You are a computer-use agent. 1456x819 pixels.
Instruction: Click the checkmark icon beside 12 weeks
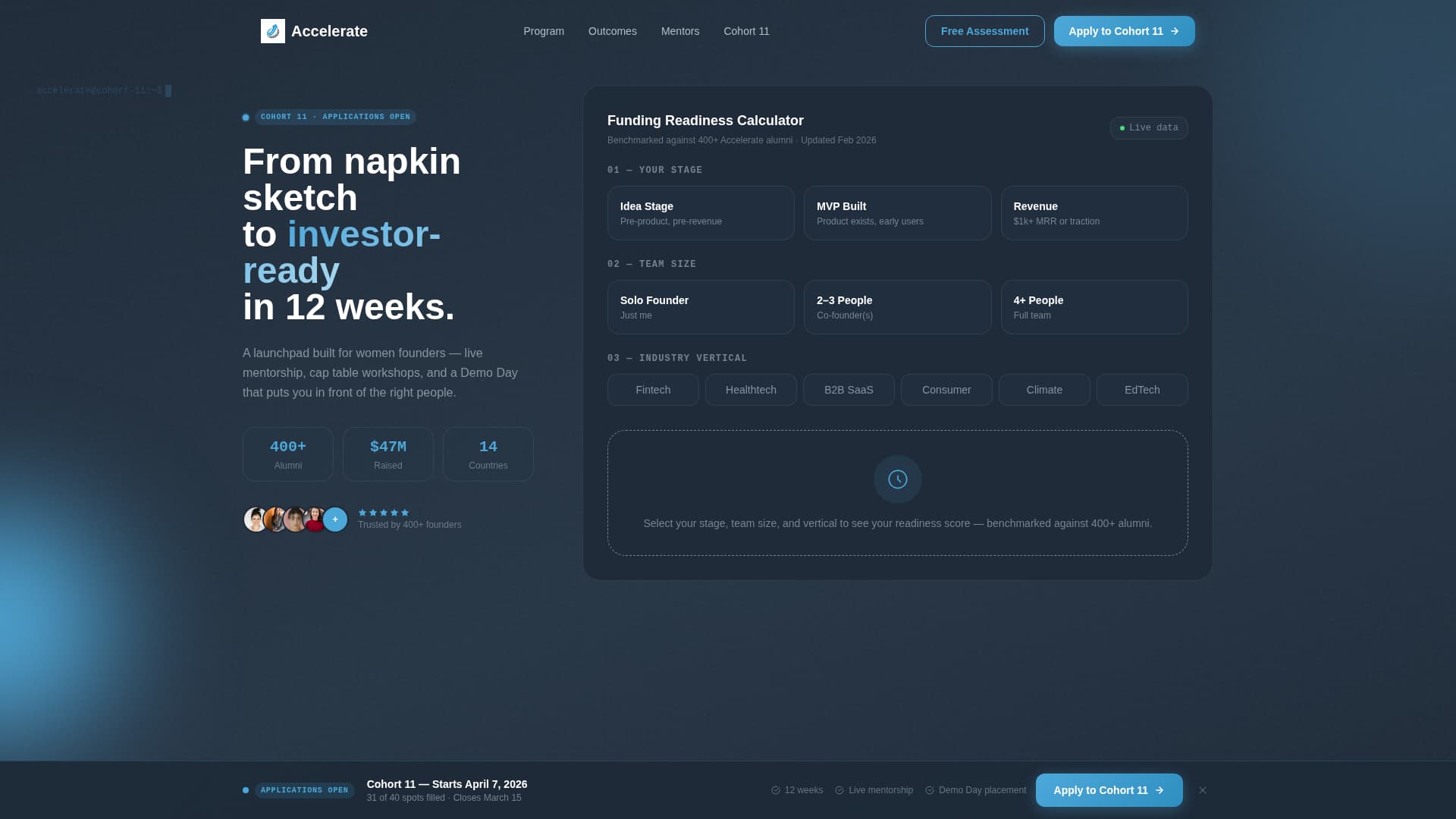pyautogui.click(x=776, y=790)
